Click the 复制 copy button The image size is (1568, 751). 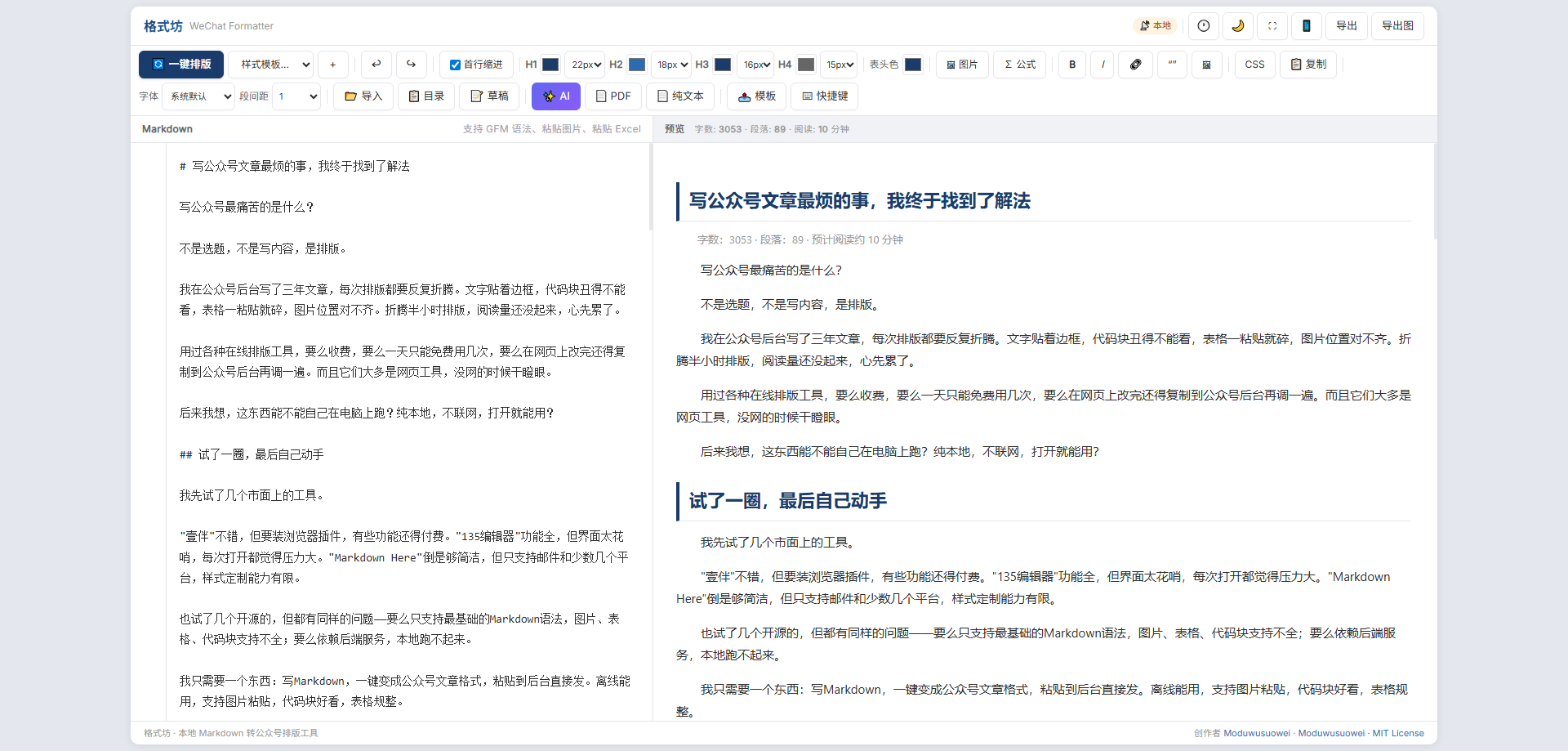[1308, 65]
